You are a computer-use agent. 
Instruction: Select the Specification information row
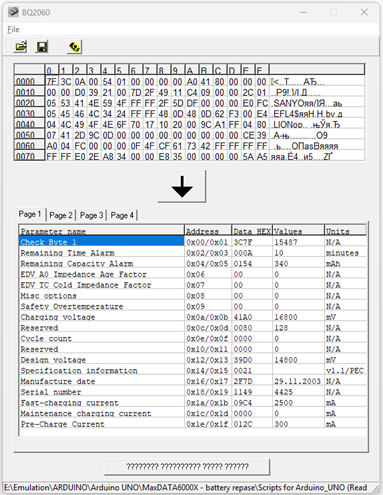point(193,370)
